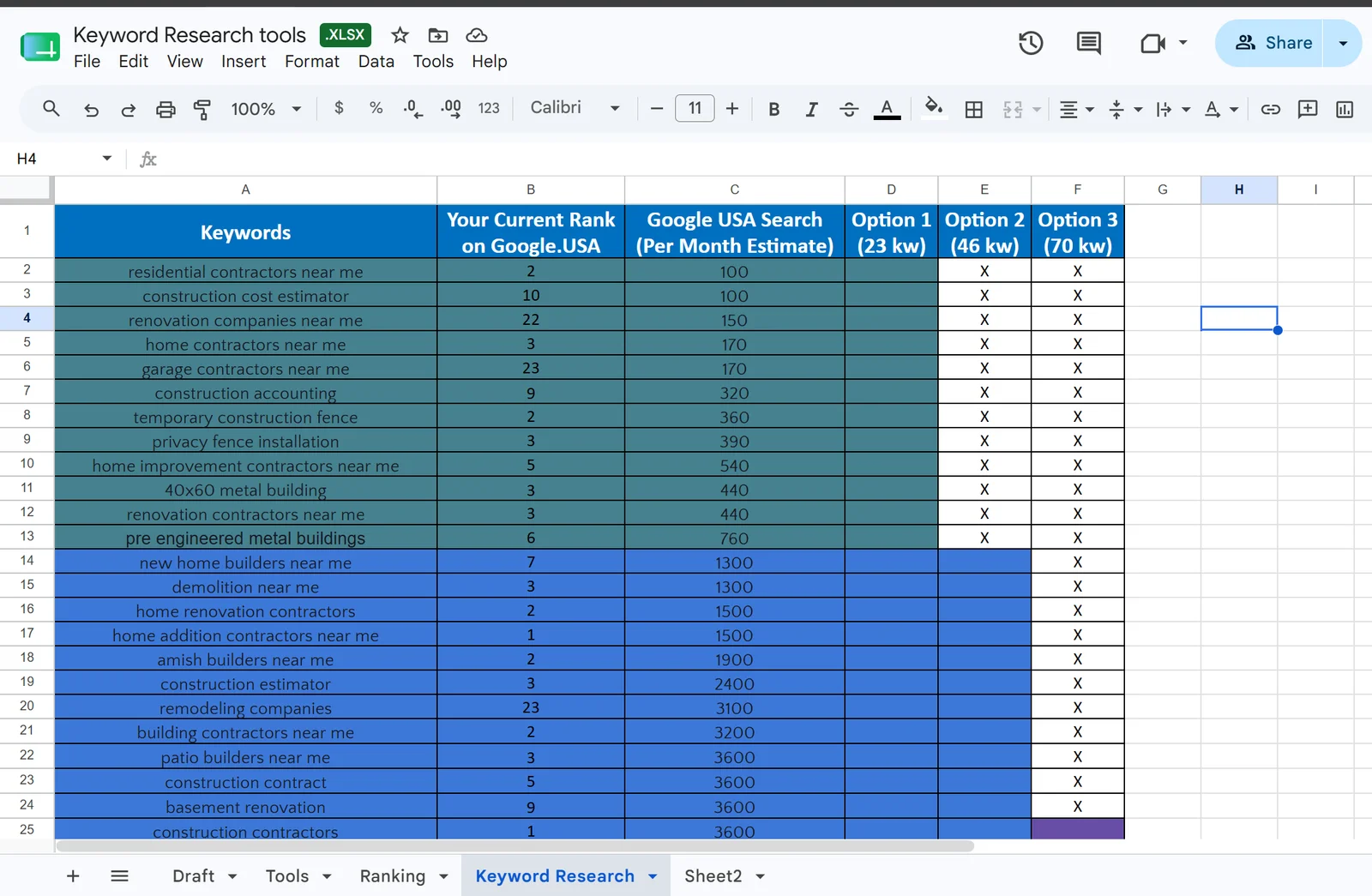Screen dimensions: 1372x896
Task: Open the Insert menu
Action: [x=244, y=62]
